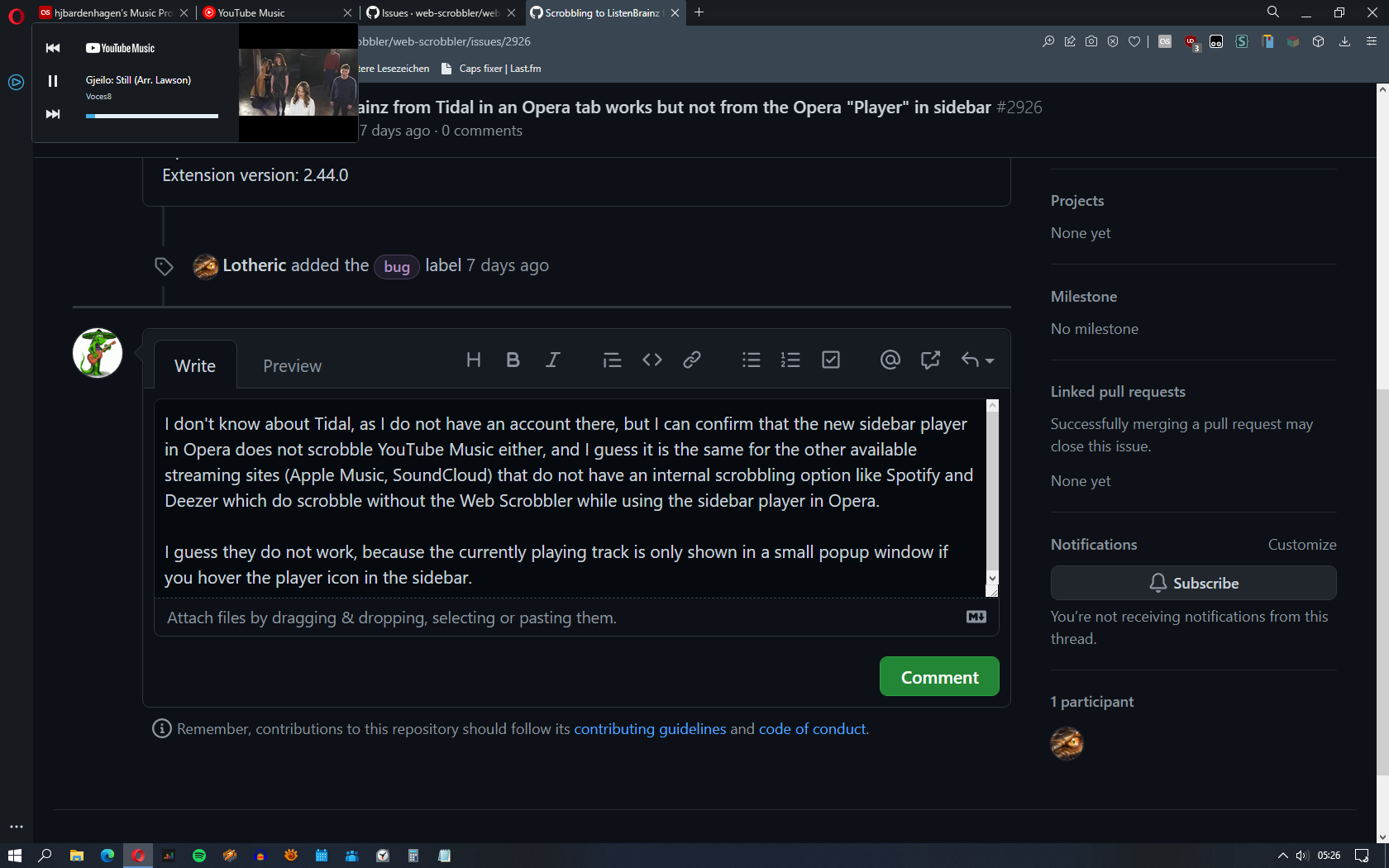The width and height of the screenshot is (1389, 868).
Task: Mention a user with the @ icon
Action: pos(890,360)
